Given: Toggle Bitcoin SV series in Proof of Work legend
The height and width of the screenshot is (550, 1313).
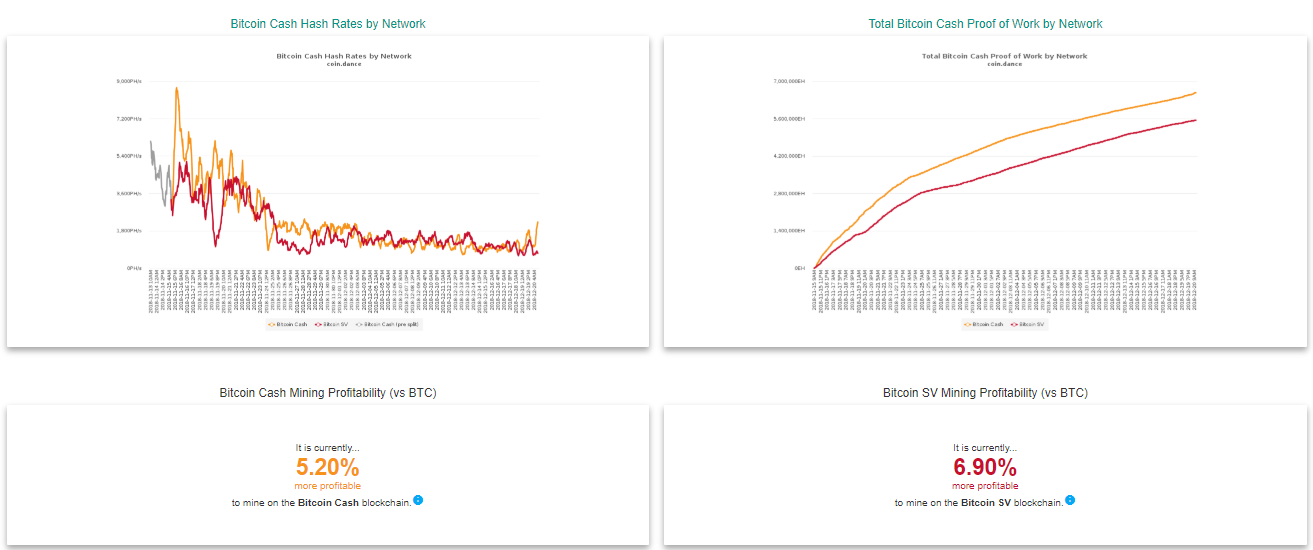Looking at the screenshot, I should tap(1031, 324).
